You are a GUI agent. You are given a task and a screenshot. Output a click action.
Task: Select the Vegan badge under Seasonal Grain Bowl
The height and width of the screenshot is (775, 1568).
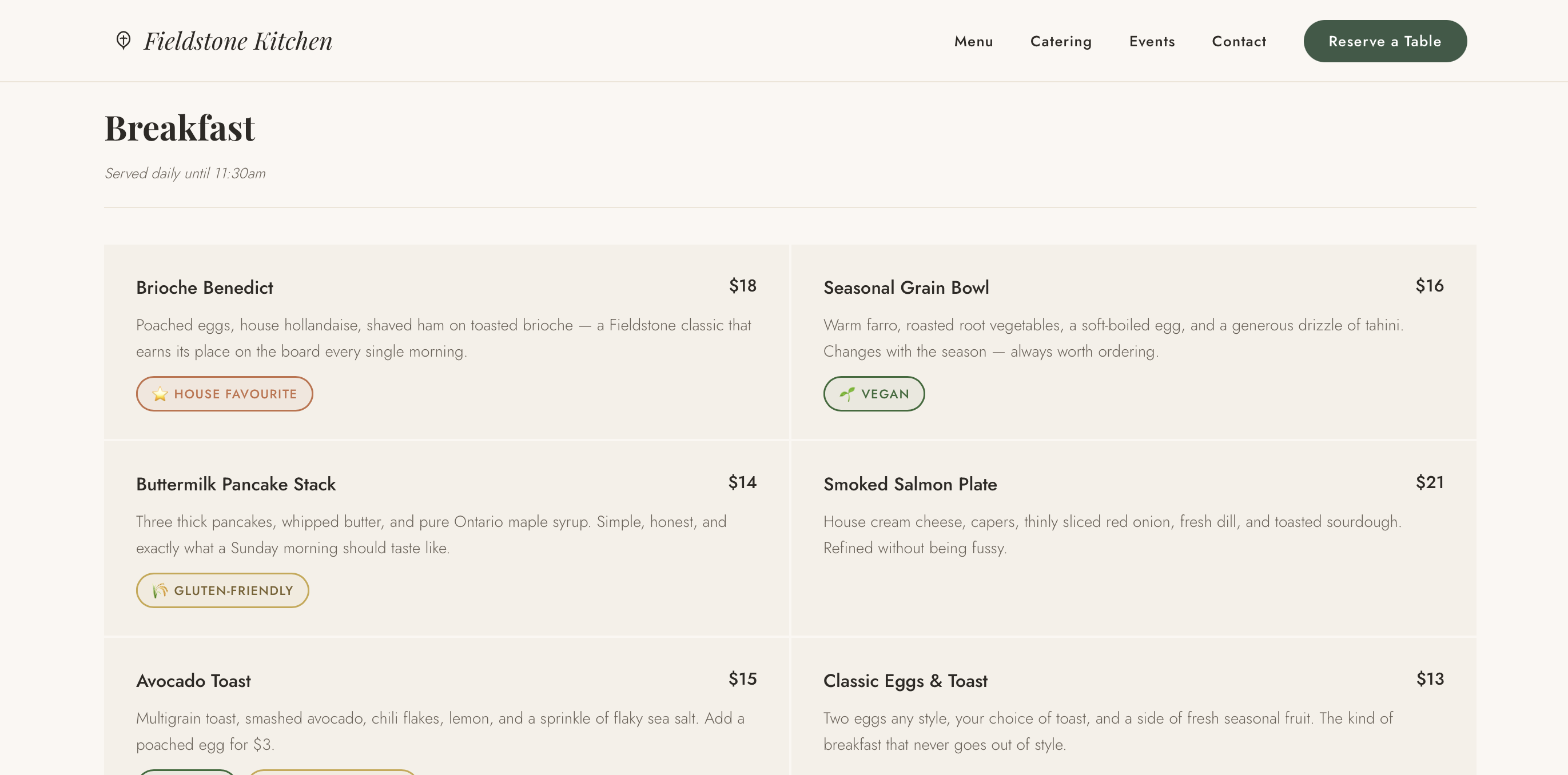tap(874, 394)
